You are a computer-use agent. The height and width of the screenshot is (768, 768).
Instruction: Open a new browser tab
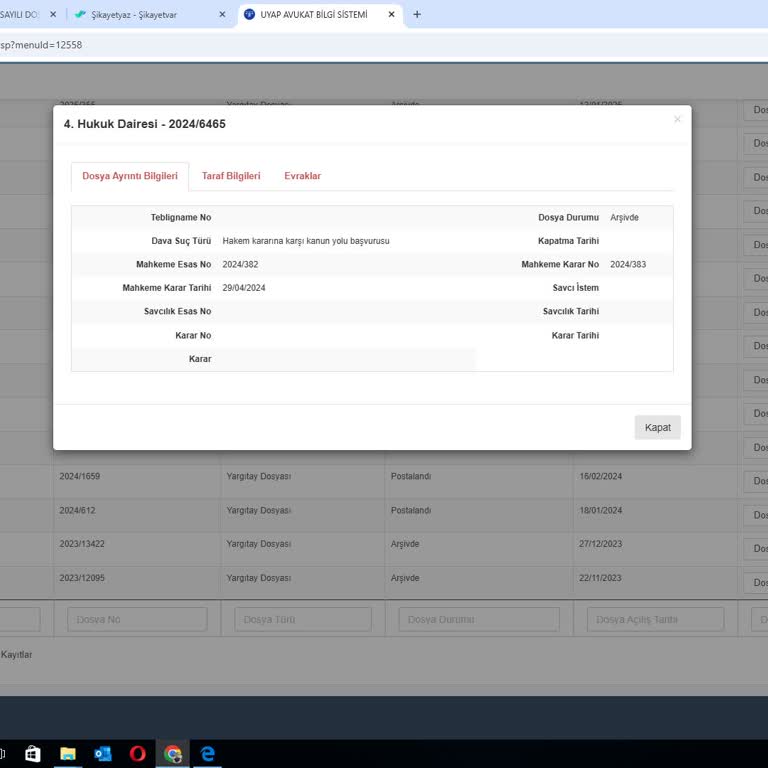pyautogui.click(x=417, y=15)
